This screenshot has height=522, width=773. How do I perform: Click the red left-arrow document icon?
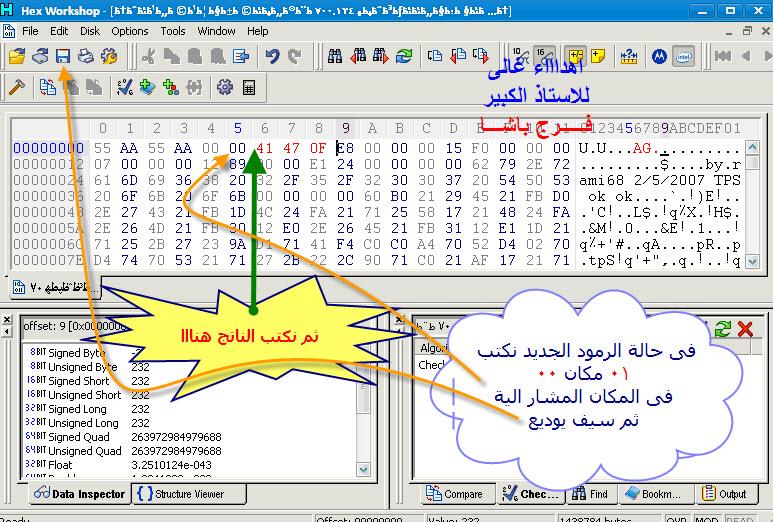click(458, 56)
